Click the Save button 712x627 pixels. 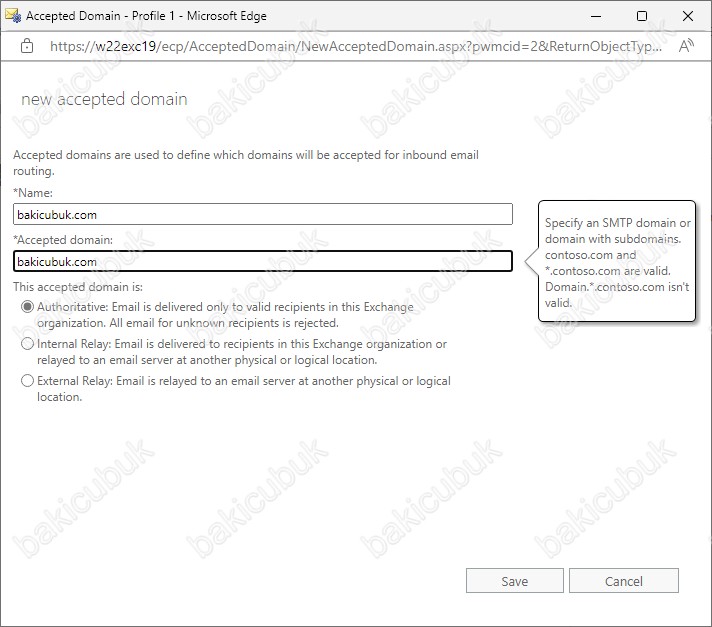click(514, 581)
